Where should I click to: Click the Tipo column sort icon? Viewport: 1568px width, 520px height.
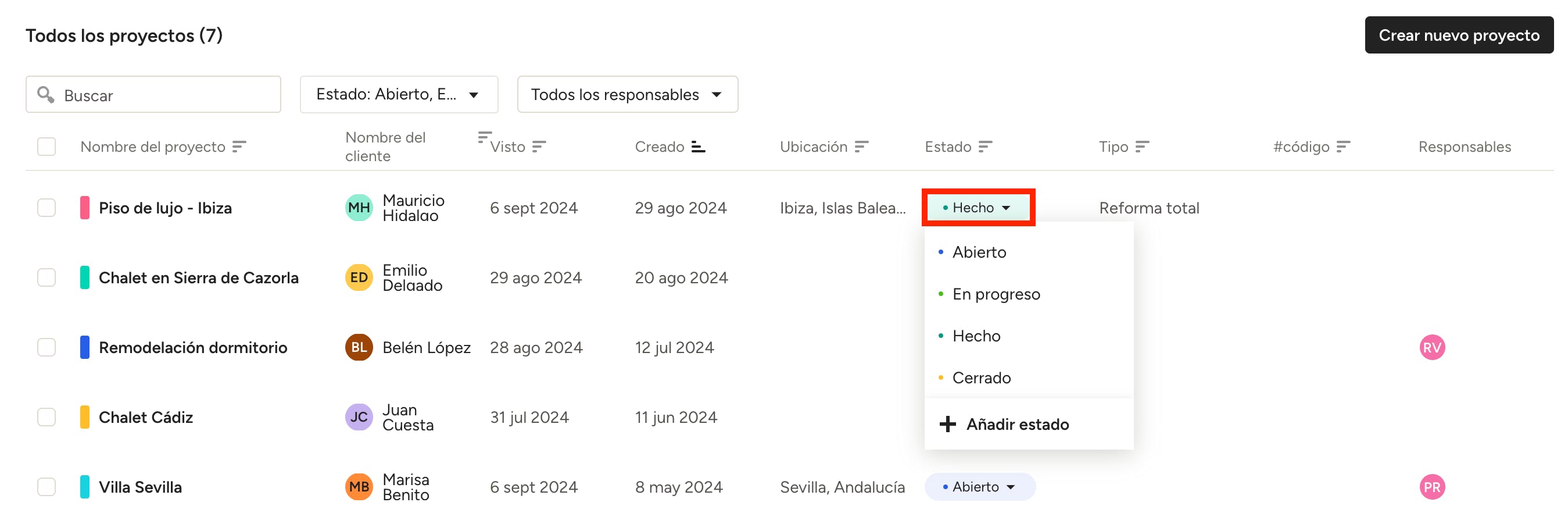point(1143,147)
